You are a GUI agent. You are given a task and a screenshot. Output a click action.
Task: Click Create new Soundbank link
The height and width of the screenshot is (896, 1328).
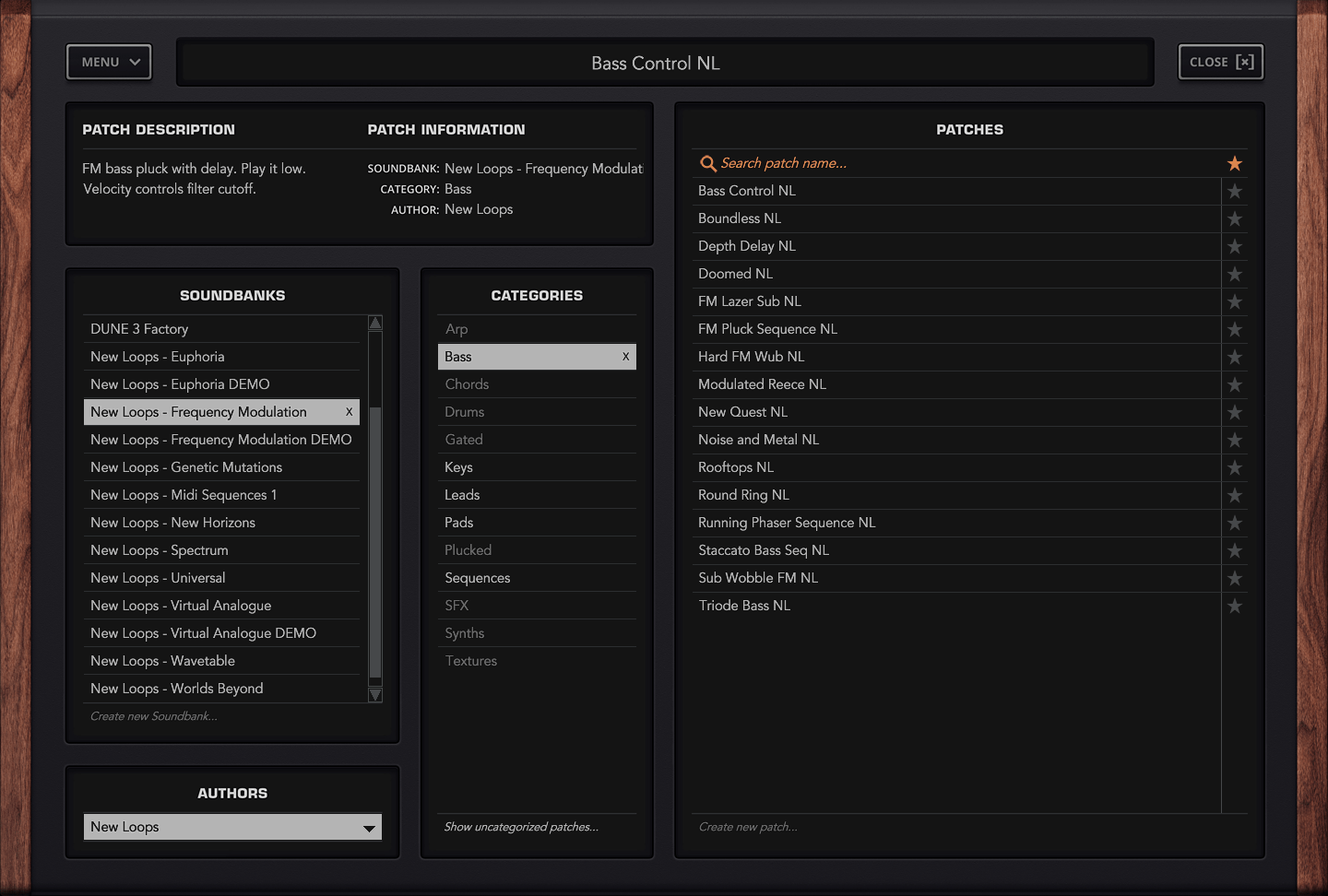pyautogui.click(x=153, y=715)
